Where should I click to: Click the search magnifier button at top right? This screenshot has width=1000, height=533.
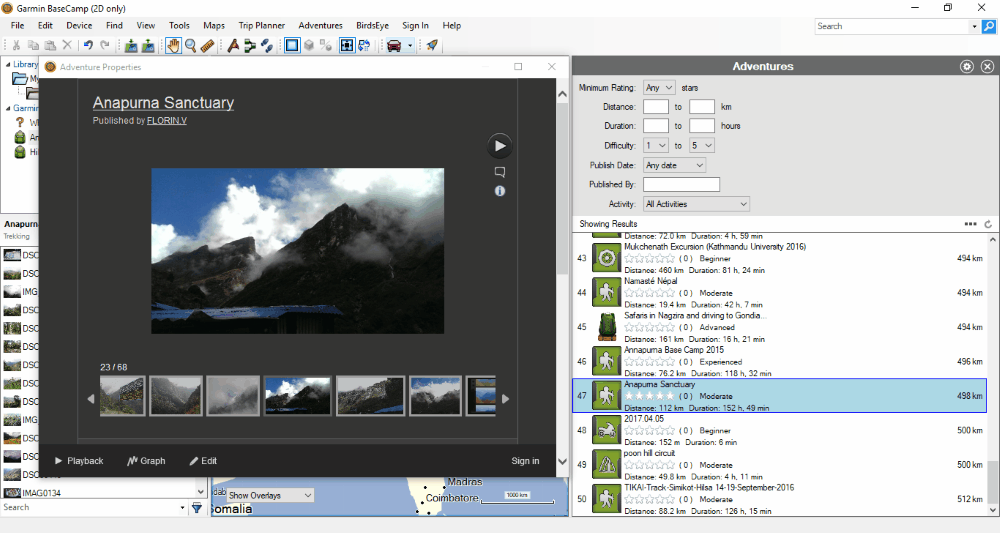coord(989,26)
